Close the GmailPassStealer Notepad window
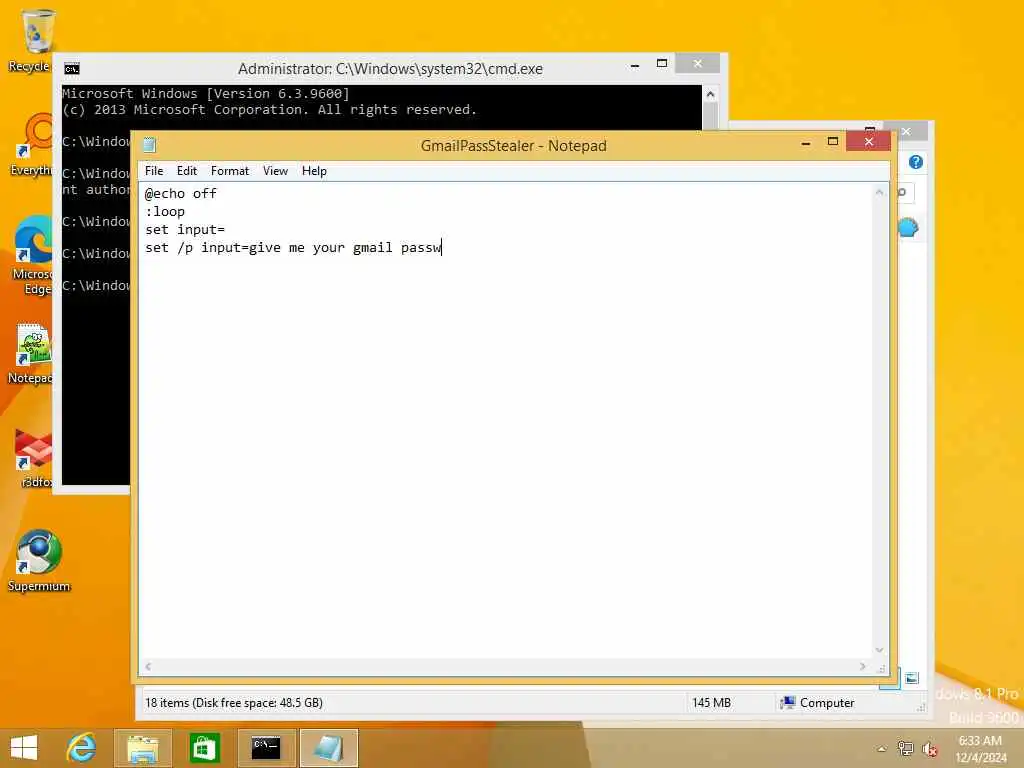1024x768 pixels. point(869,141)
